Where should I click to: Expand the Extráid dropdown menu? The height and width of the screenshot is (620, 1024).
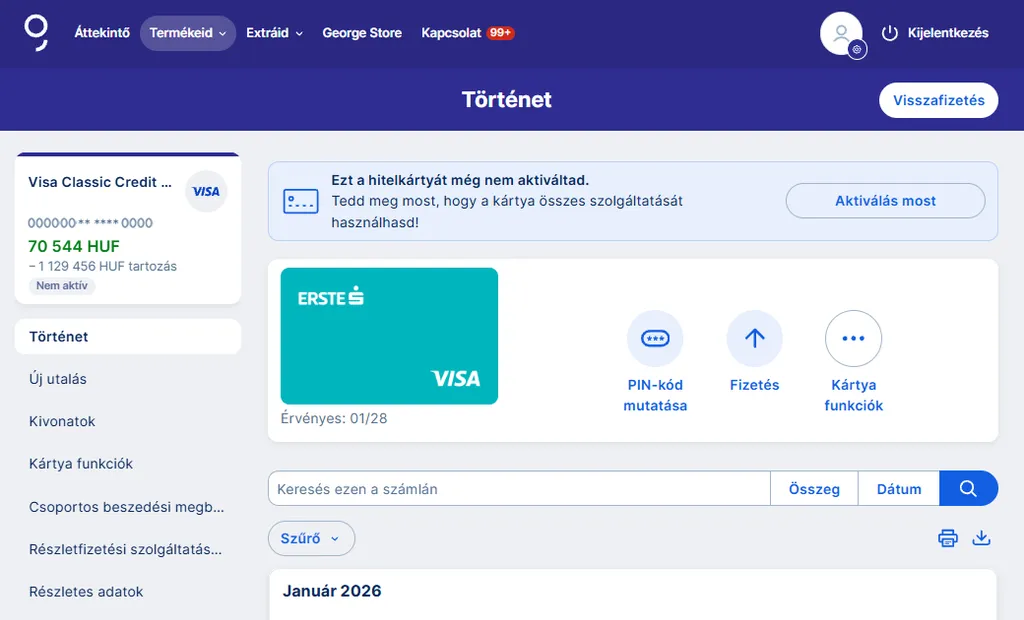(x=274, y=33)
